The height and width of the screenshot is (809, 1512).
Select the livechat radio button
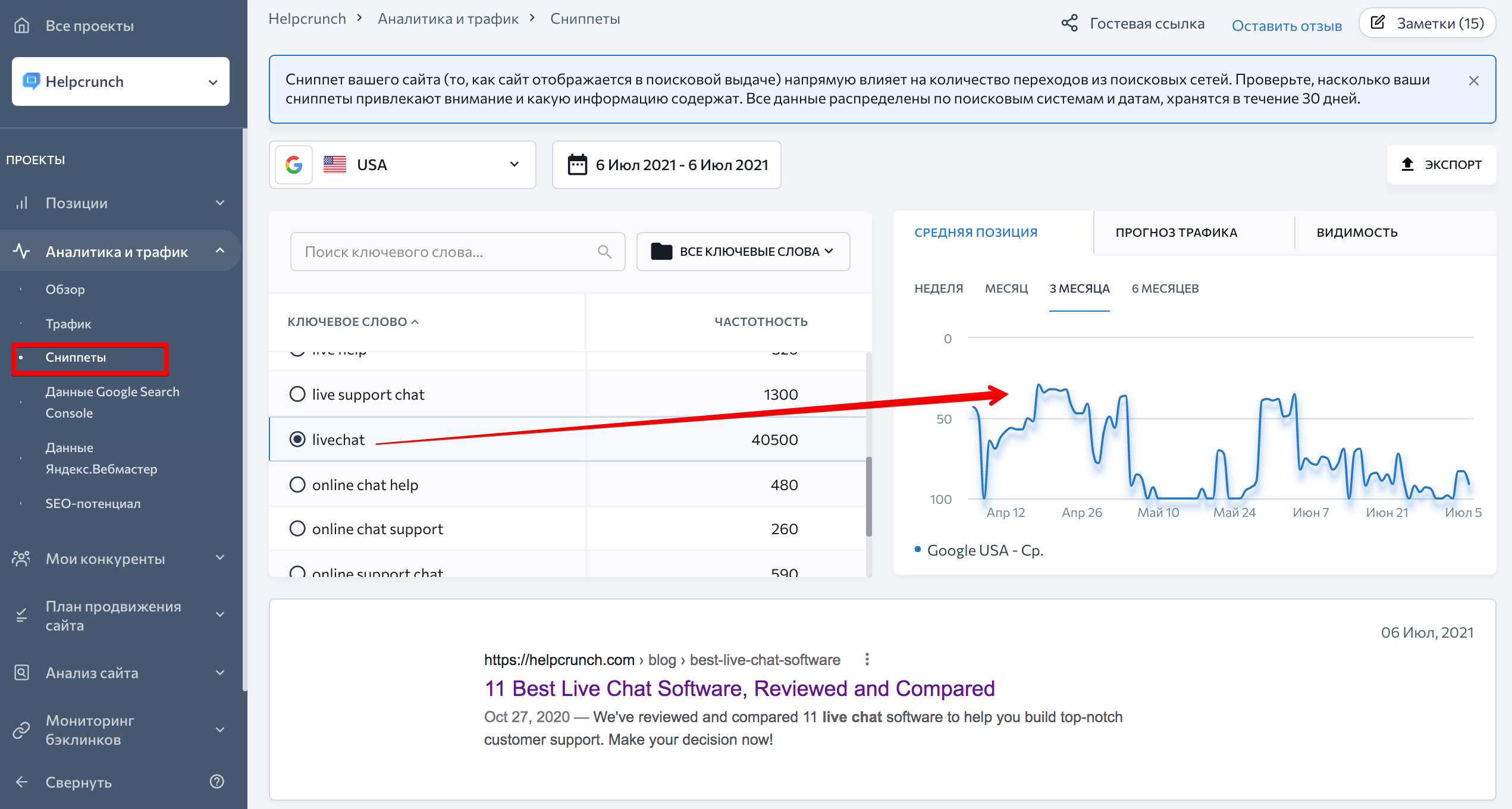[297, 439]
